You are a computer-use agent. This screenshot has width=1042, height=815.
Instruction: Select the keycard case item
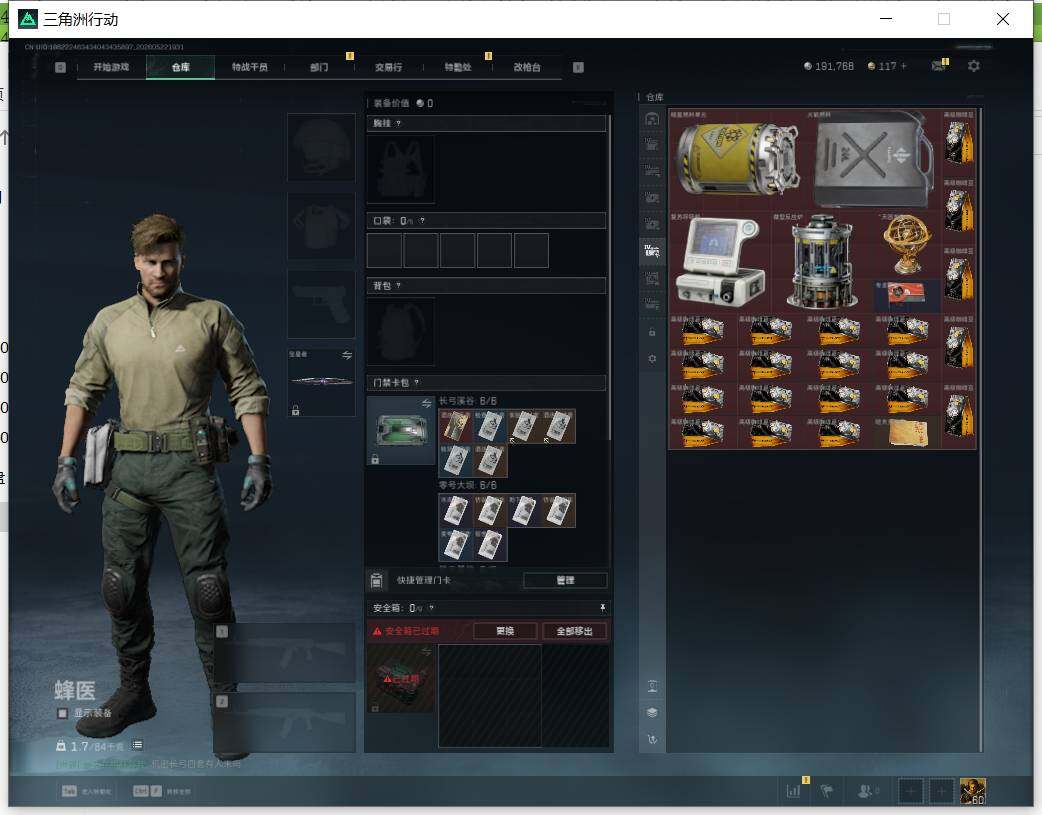coord(401,430)
